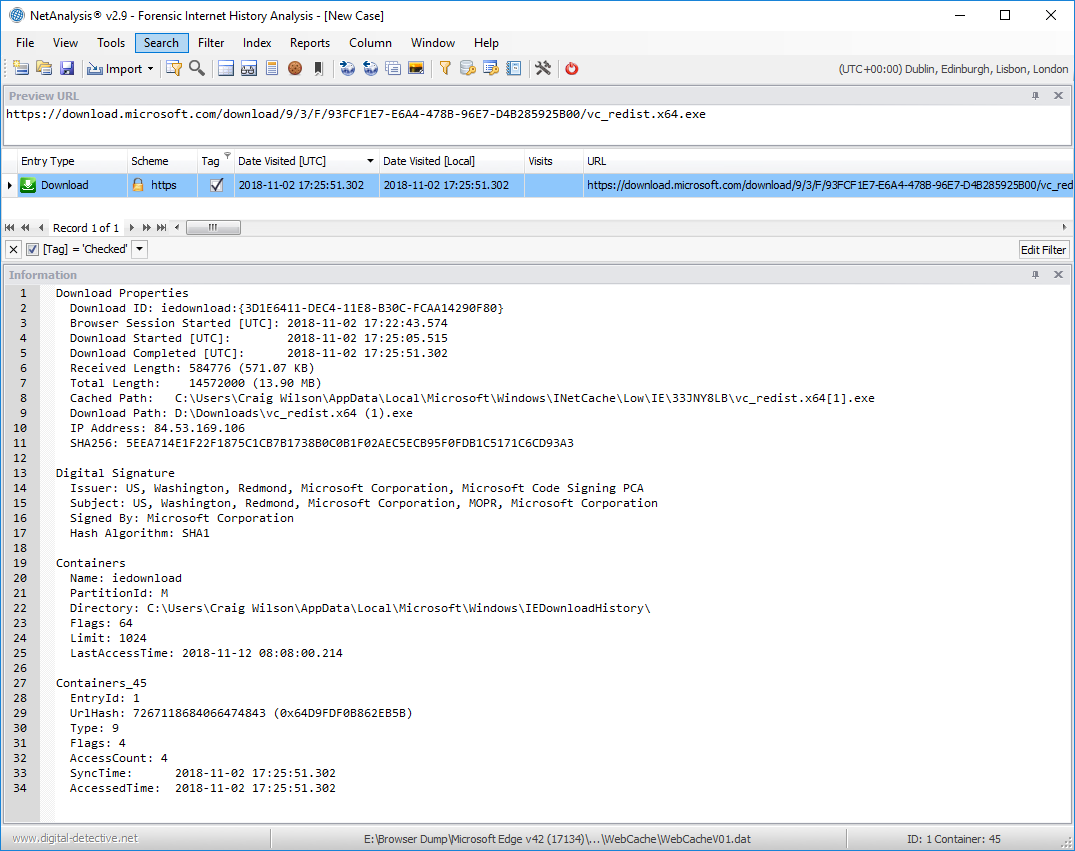Viewport: 1075px width, 851px height.
Task: Open the Filter menu
Action: coord(211,43)
